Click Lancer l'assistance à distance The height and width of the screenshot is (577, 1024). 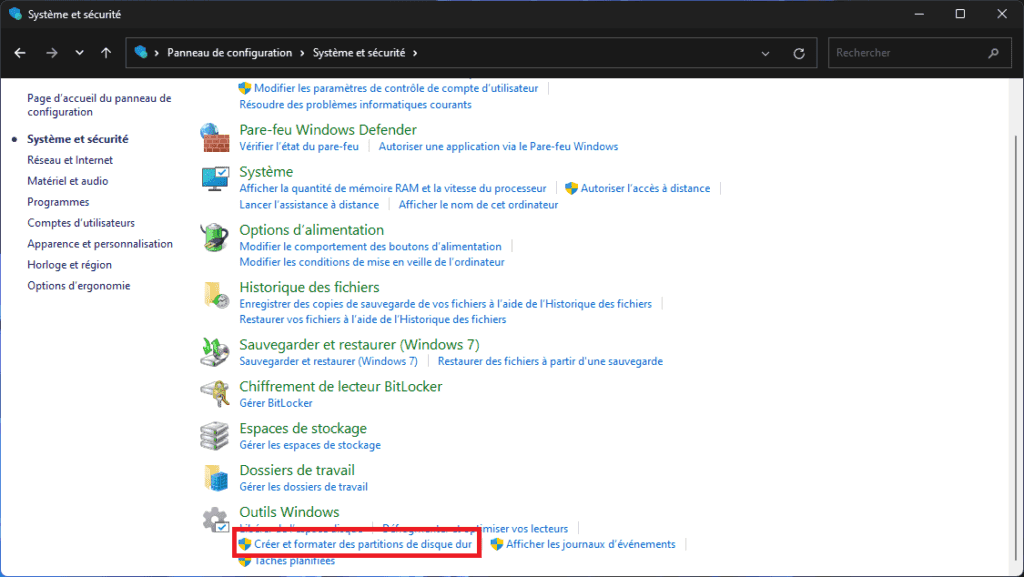coord(309,204)
